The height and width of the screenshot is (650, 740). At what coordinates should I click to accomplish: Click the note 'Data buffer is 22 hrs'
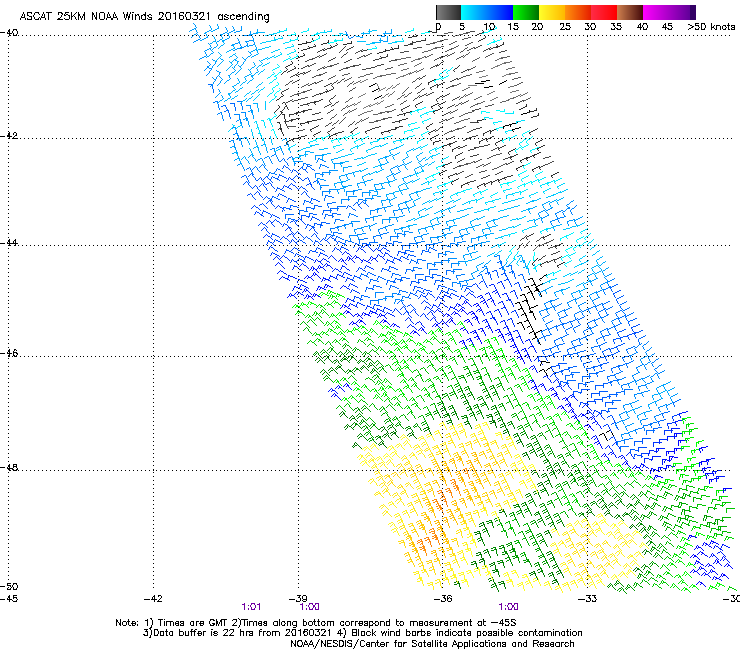click(x=238, y=633)
